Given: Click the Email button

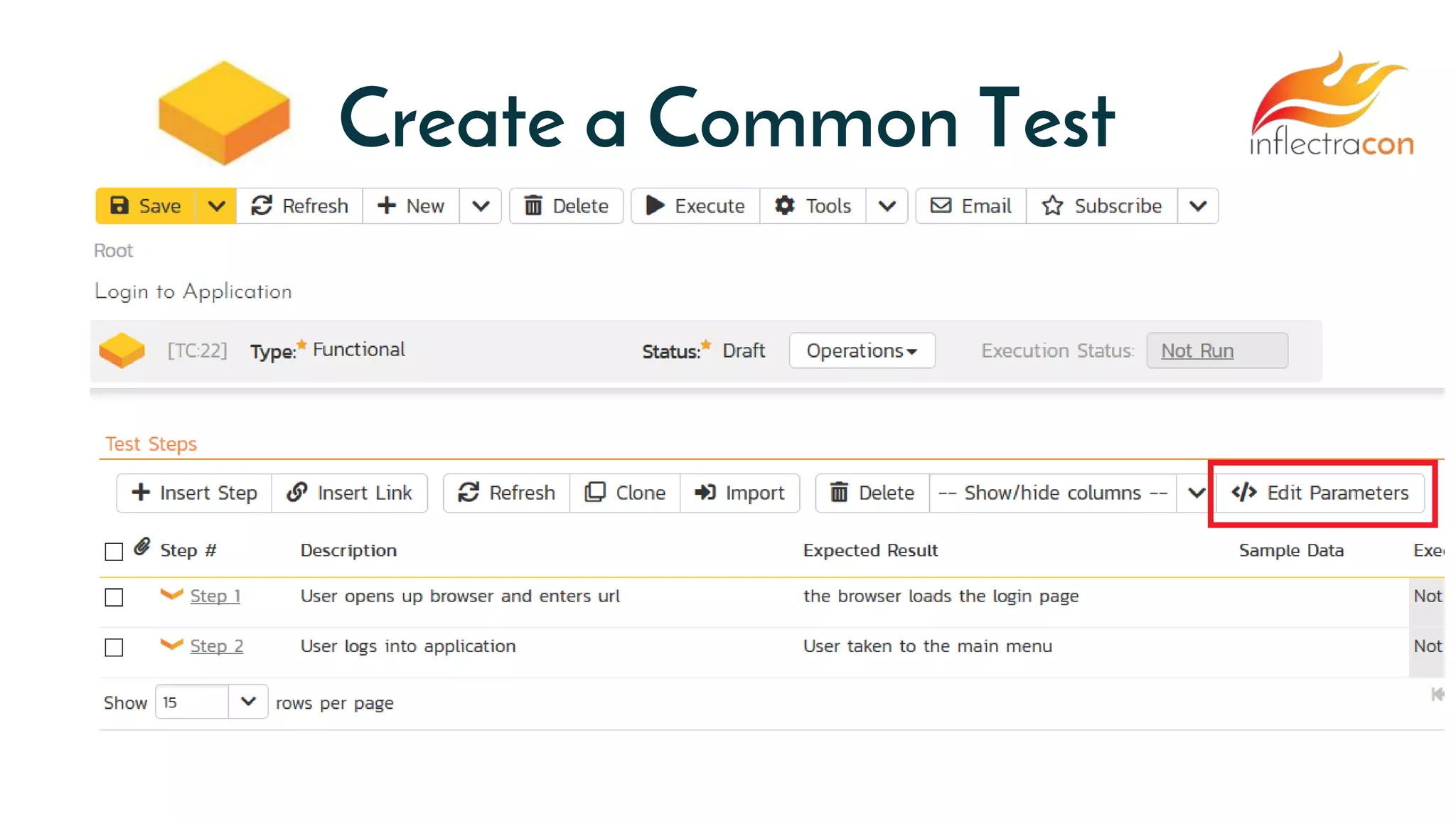Looking at the screenshot, I should coord(971,206).
